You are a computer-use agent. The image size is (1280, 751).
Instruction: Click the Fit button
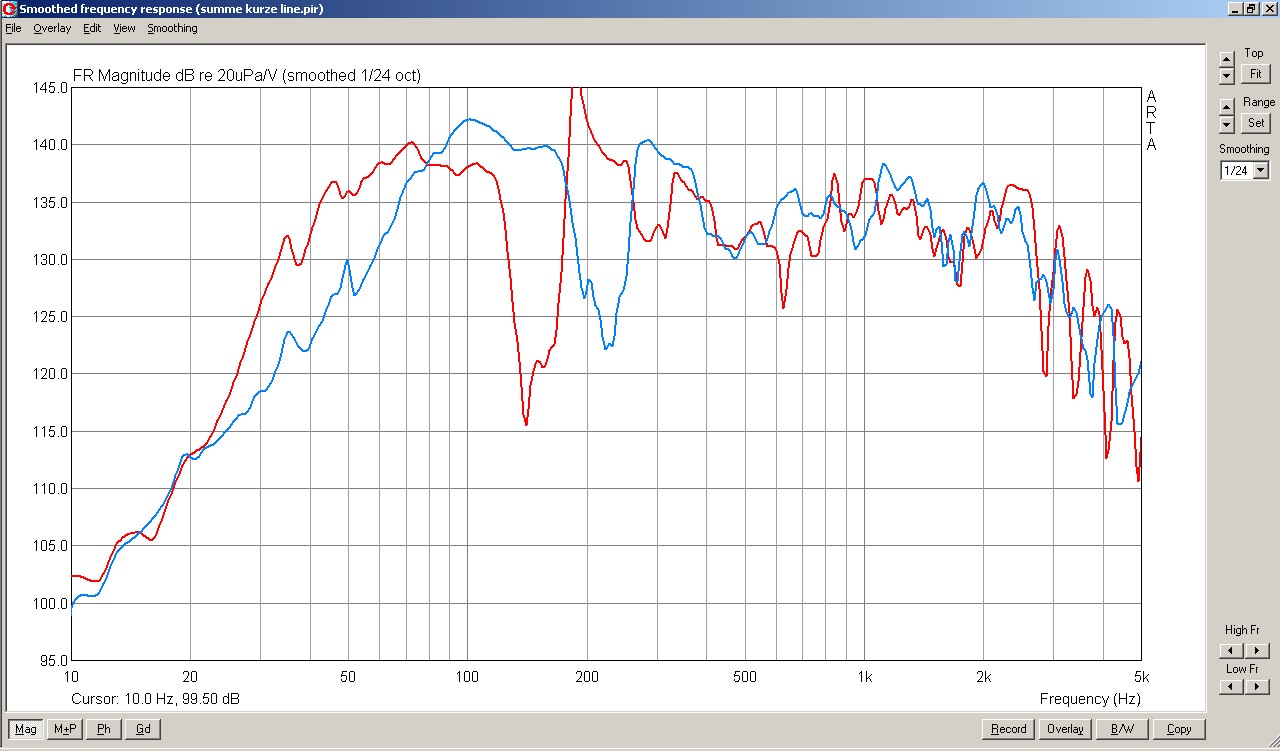tap(1255, 74)
